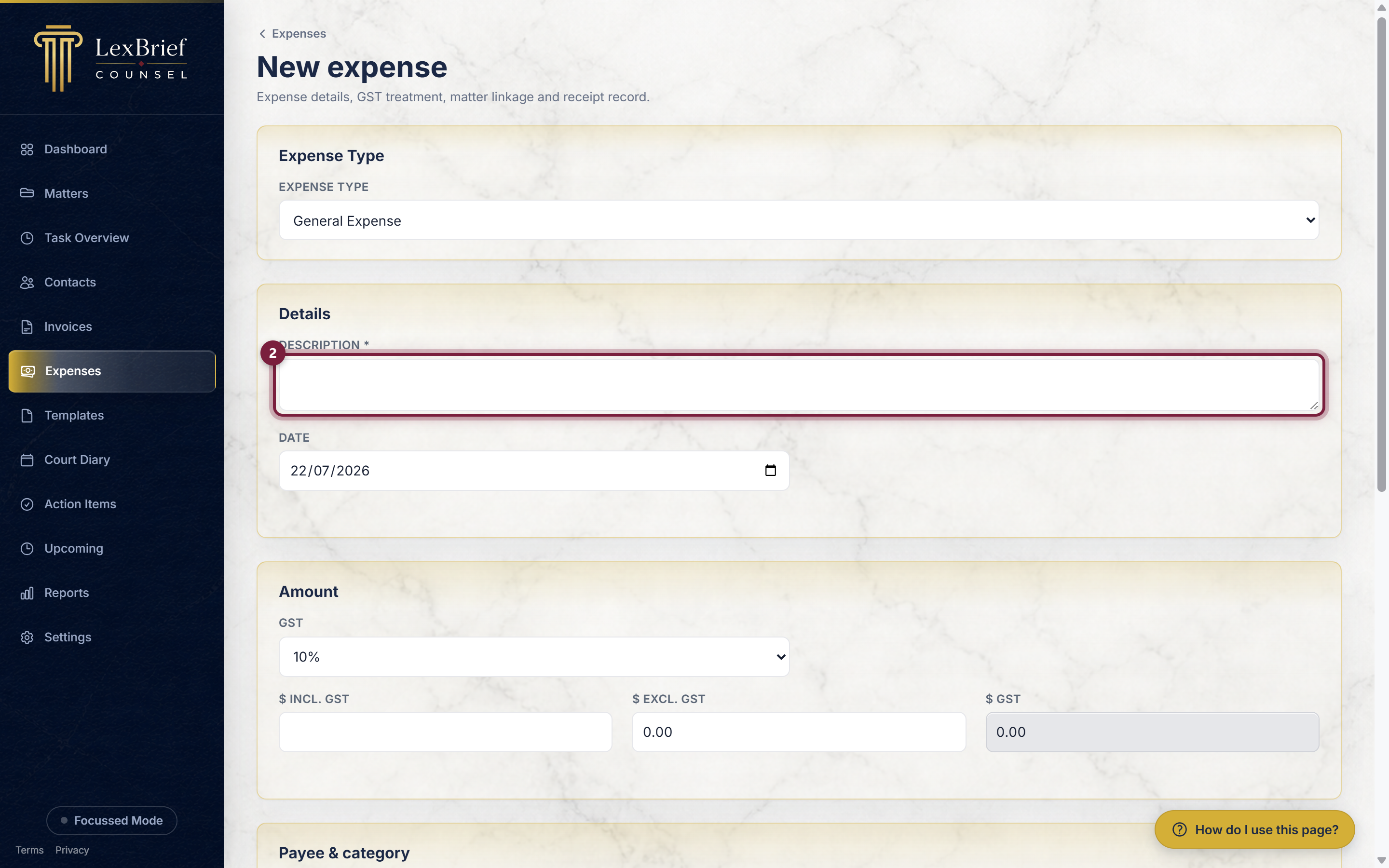1389x868 pixels.
Task: Open the Privacy link
Action: click(72, 850)
